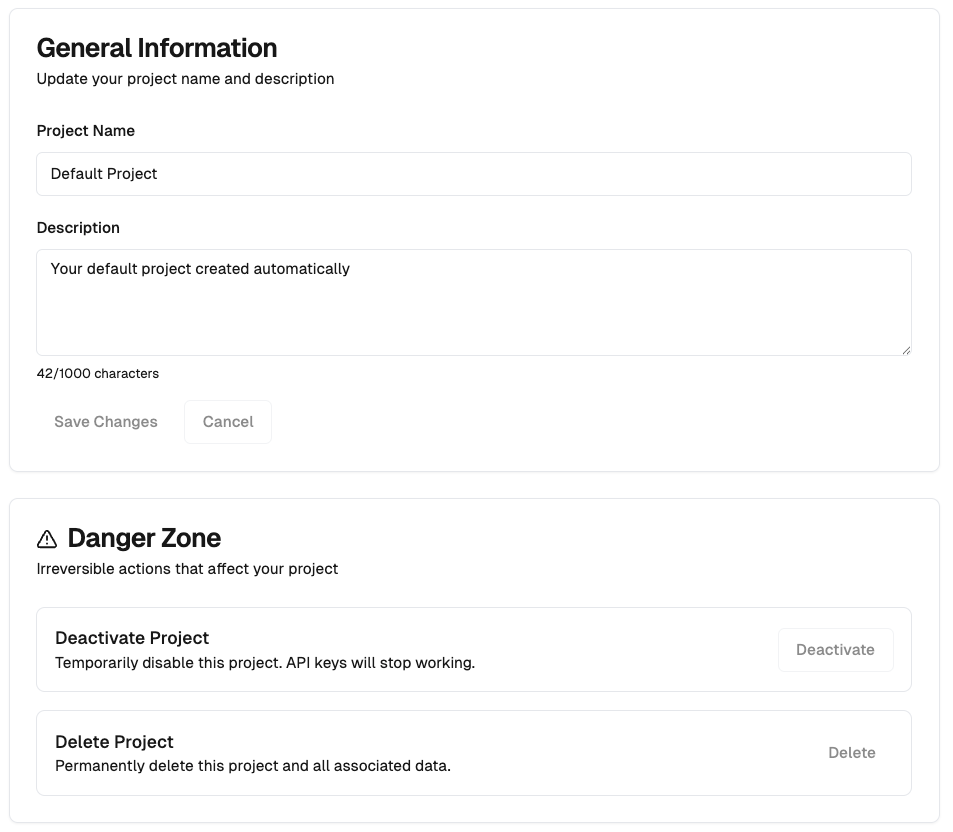Click the Save Changes button

coord(105,421)
